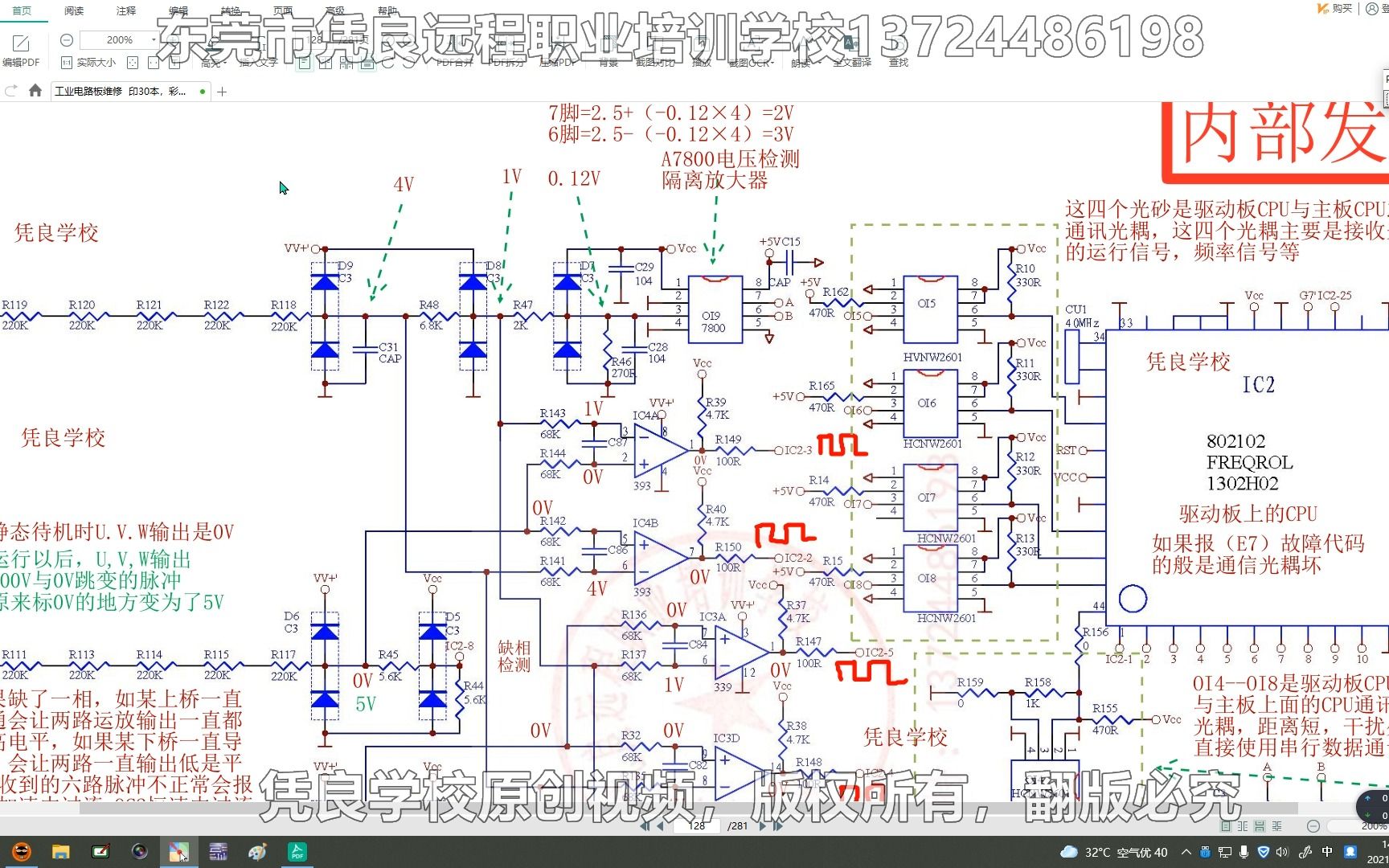The height and width of the screenshot is (868, 1389).
Task: Open the 注释 ribbon tab
Action: tap(126, 10)
